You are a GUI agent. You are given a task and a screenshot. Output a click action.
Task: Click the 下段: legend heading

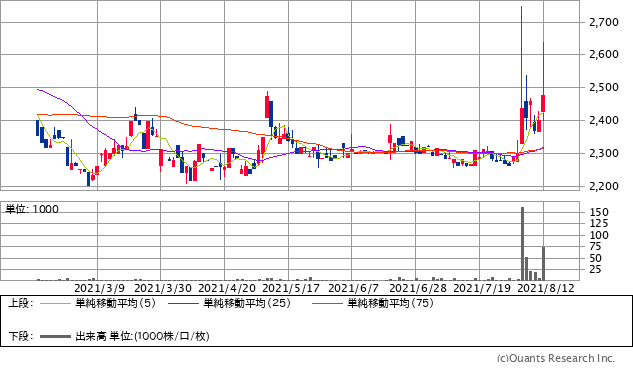point(20,336)
